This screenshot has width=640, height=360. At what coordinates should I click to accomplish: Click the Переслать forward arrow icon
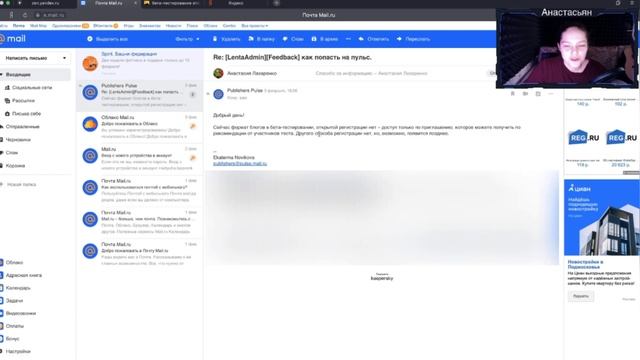coord(399,39)
